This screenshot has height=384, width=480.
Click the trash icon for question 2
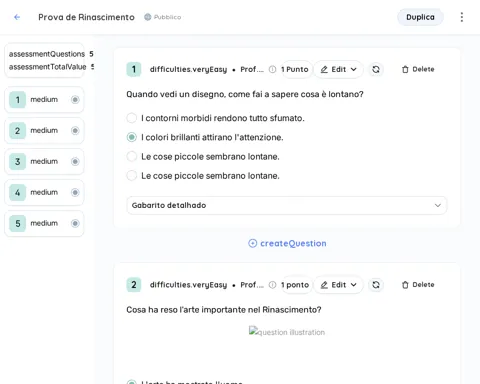(x=405, y=285)
